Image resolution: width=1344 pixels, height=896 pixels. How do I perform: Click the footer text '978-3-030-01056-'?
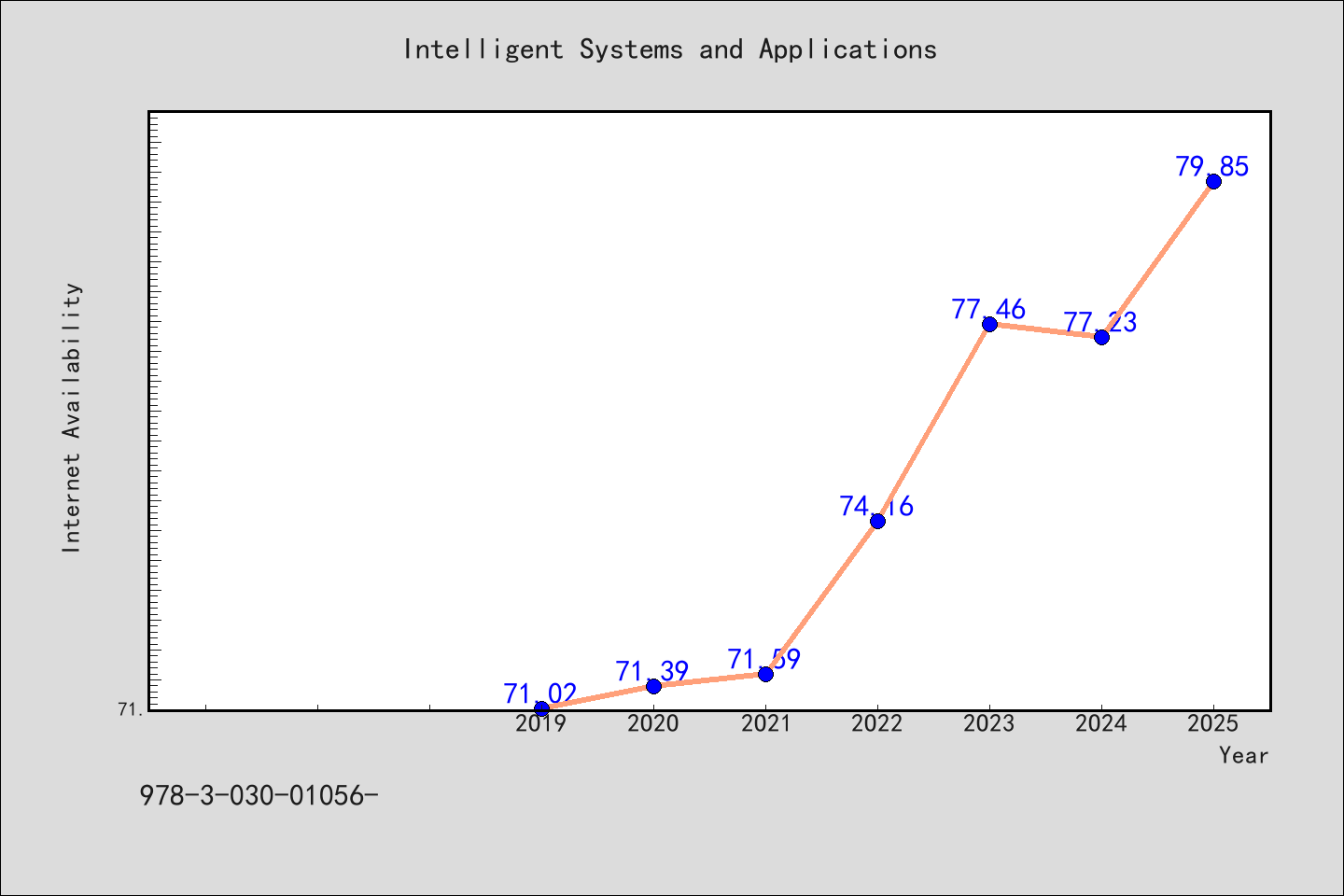coord(259,795)
